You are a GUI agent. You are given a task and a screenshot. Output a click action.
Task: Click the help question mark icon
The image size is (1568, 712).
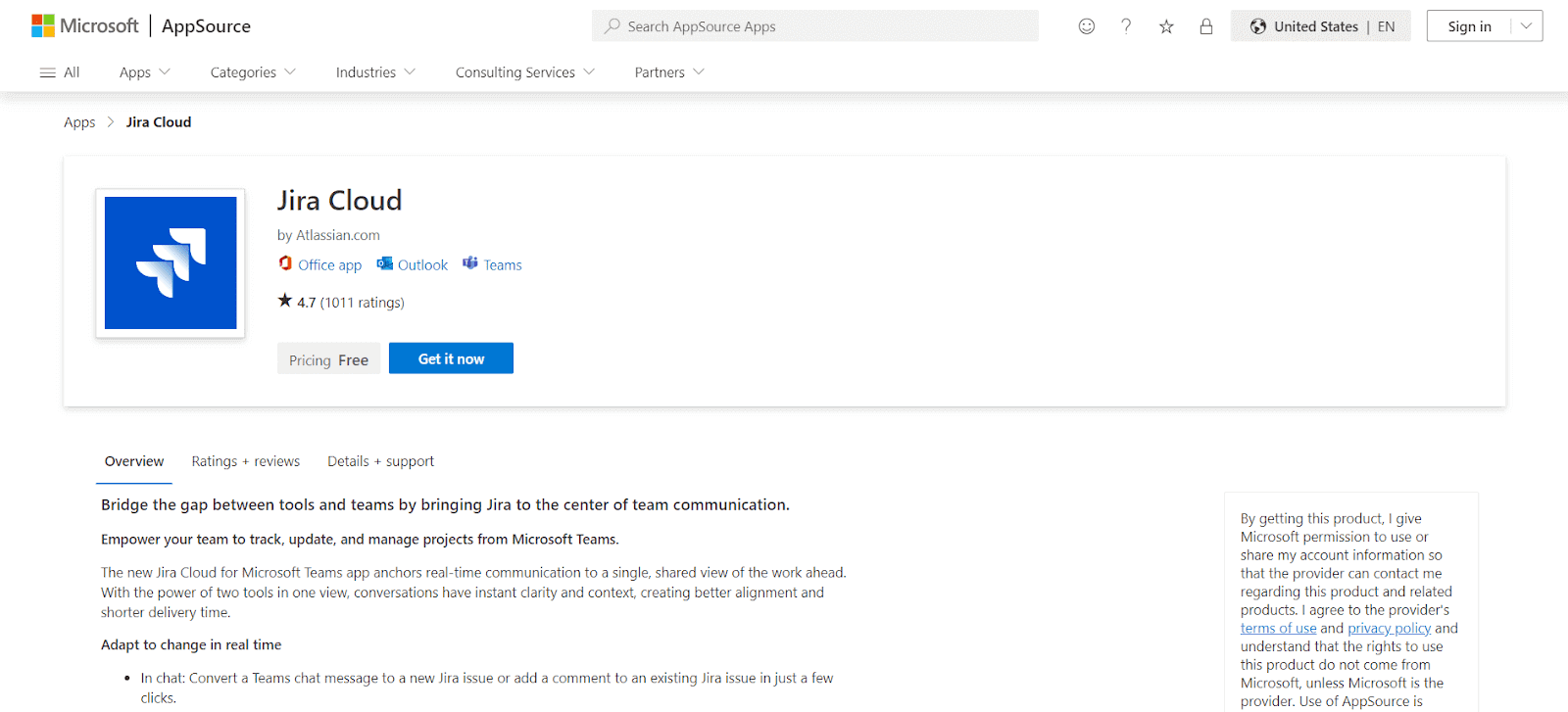(1126, 26)
